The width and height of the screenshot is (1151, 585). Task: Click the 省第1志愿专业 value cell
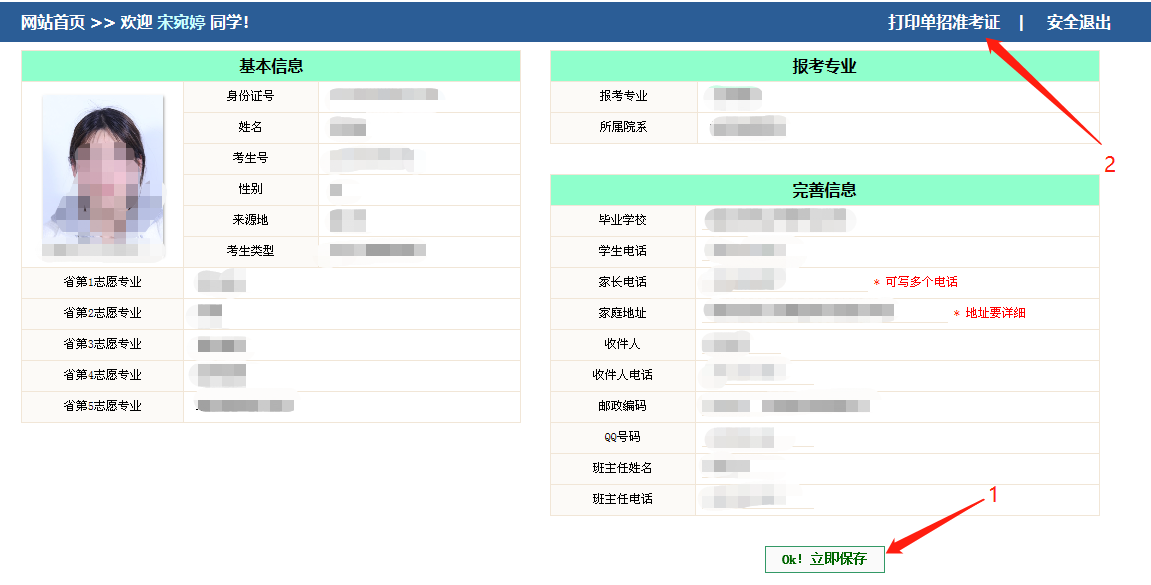point(350,282)
